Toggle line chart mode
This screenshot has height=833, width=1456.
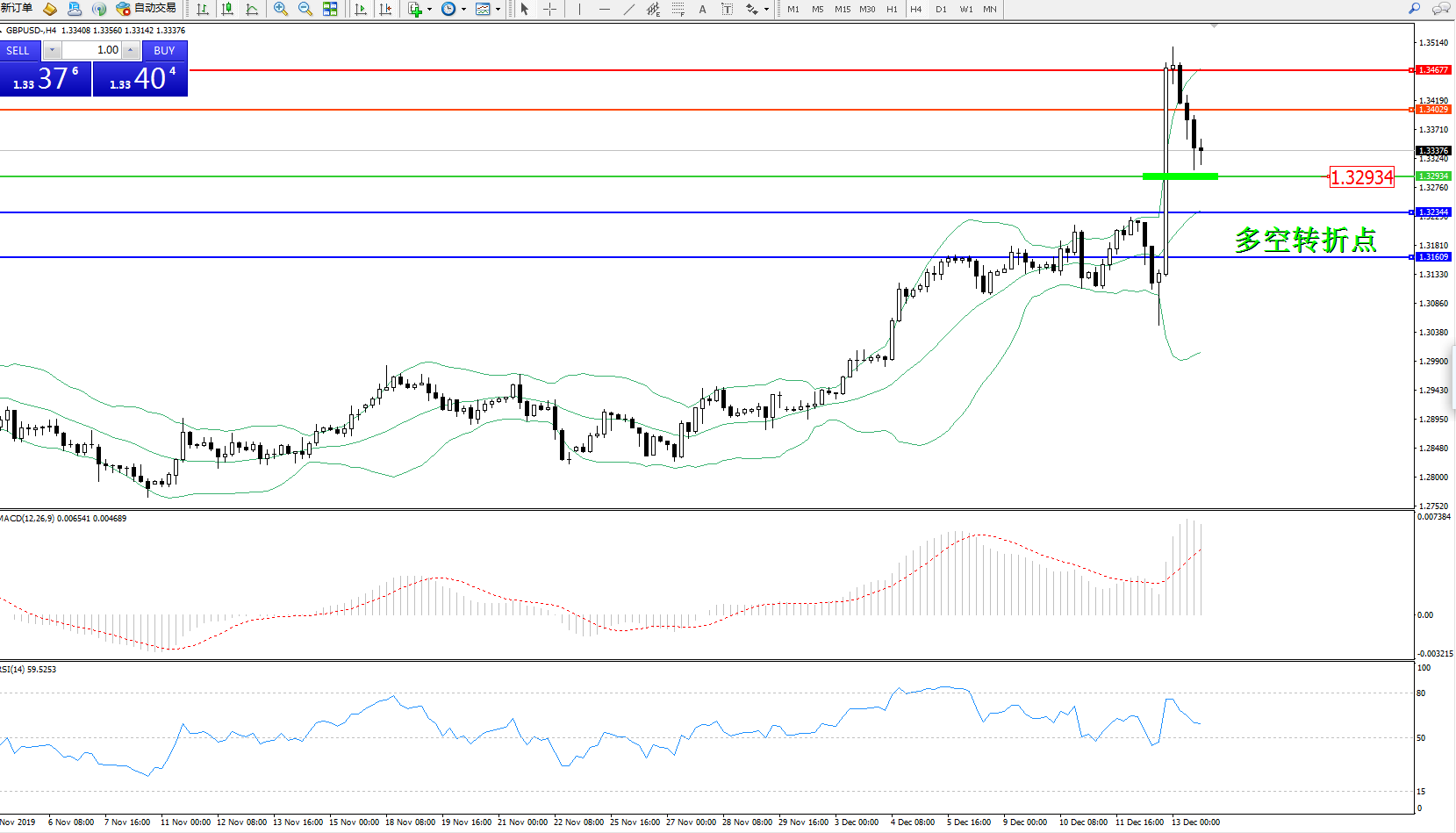(x=252, y=9)
